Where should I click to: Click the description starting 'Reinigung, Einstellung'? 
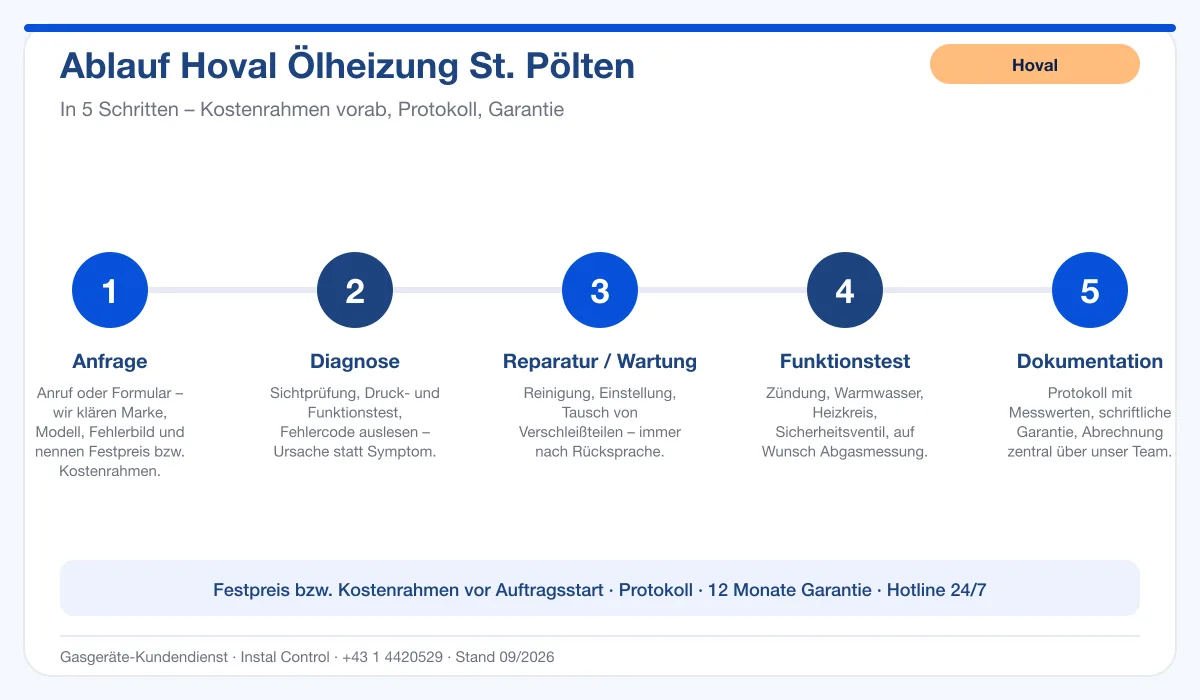pos(600,422)
